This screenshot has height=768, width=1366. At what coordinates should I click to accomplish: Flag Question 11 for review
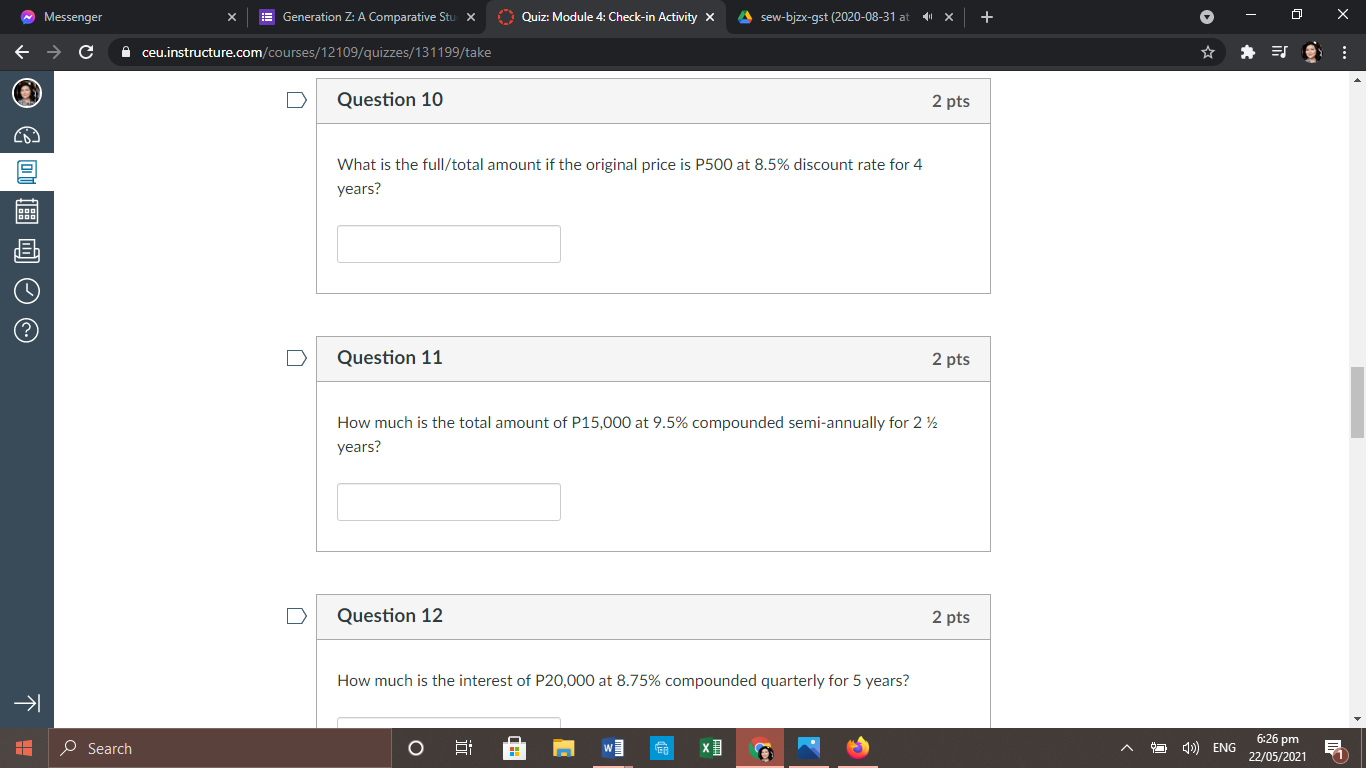pos(295,359)
